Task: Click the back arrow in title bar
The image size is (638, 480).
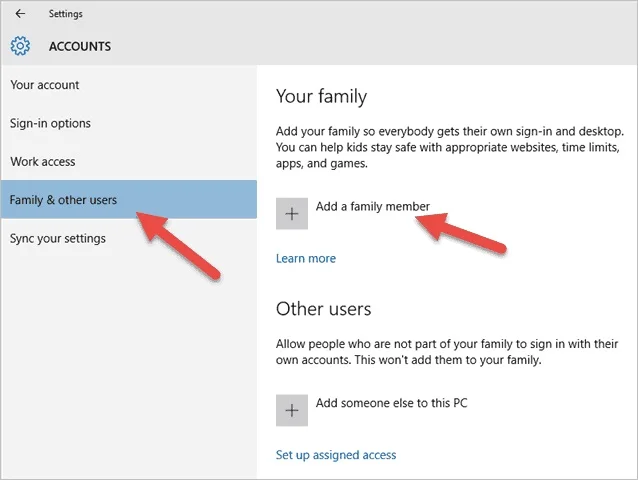Action: click(x=21, y=14)
